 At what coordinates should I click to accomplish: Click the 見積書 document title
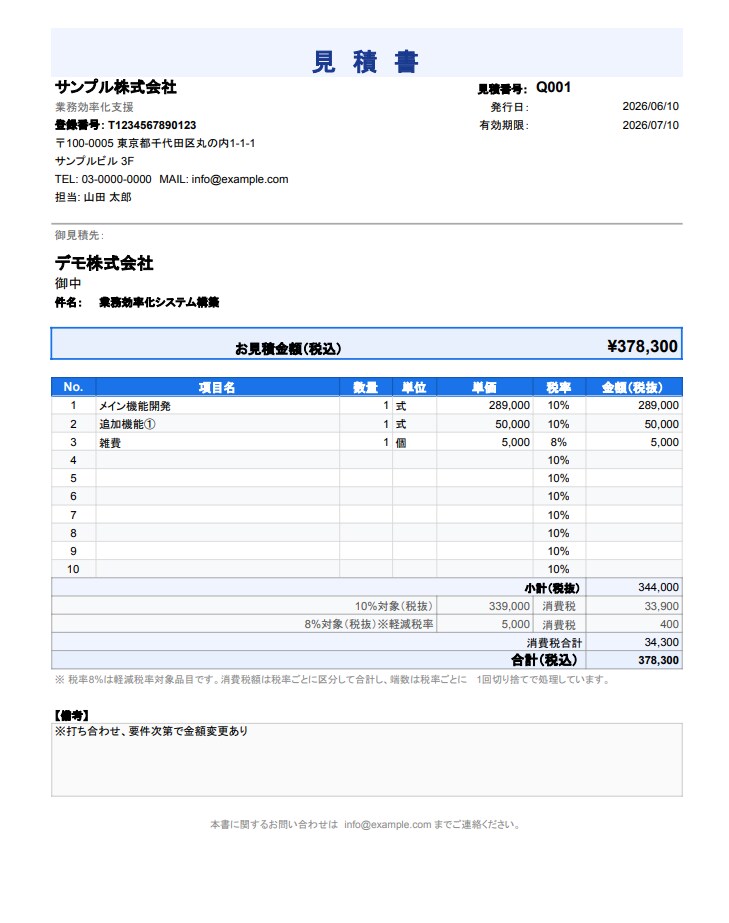(365, 62)
